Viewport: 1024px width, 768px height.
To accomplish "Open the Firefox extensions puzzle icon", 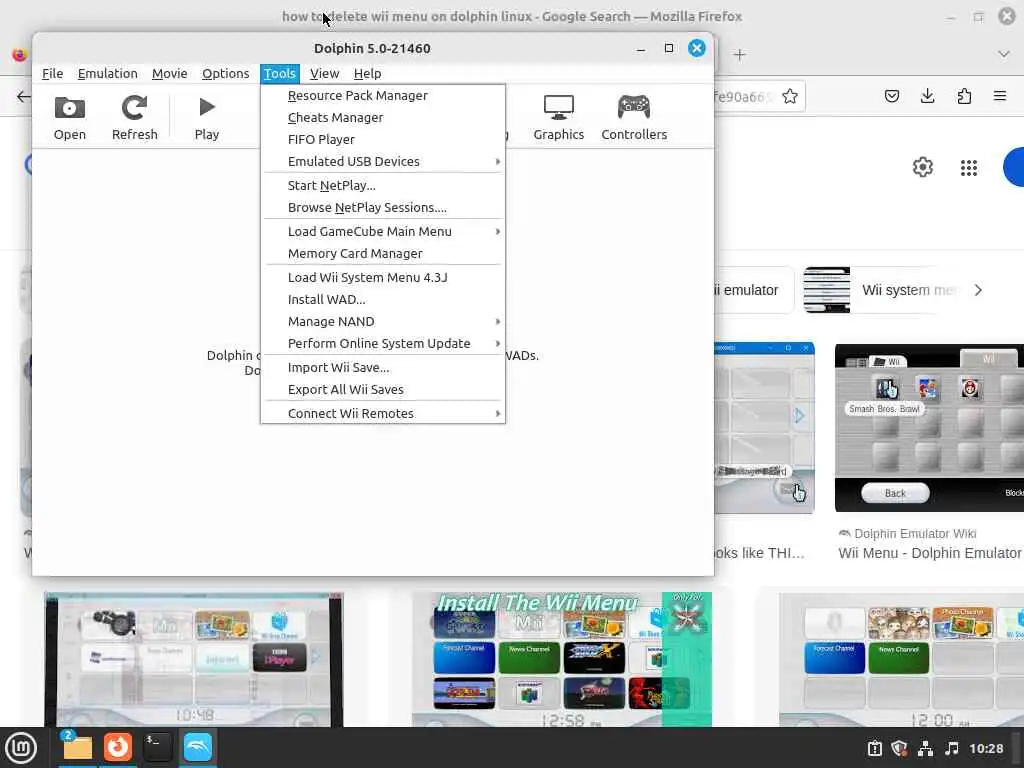I will [x=964, y=97].
